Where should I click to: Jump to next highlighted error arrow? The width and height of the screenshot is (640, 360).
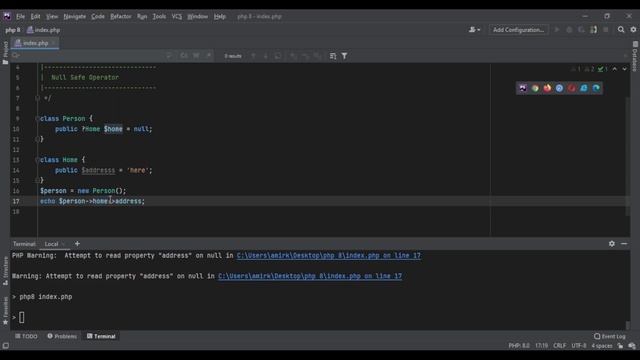624,69
